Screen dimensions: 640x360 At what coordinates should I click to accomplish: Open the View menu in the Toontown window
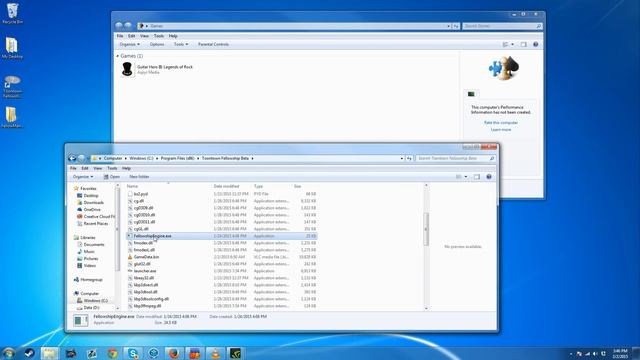pyautogui.click(x=98, y=168)
